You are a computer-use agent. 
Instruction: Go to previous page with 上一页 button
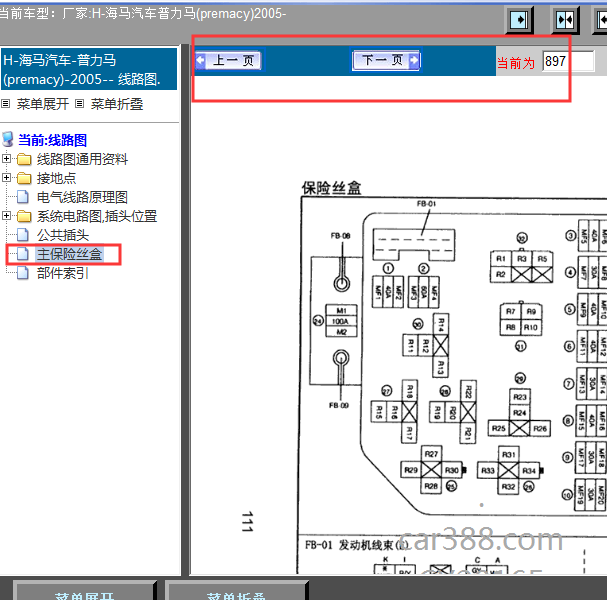click(228, 60)
